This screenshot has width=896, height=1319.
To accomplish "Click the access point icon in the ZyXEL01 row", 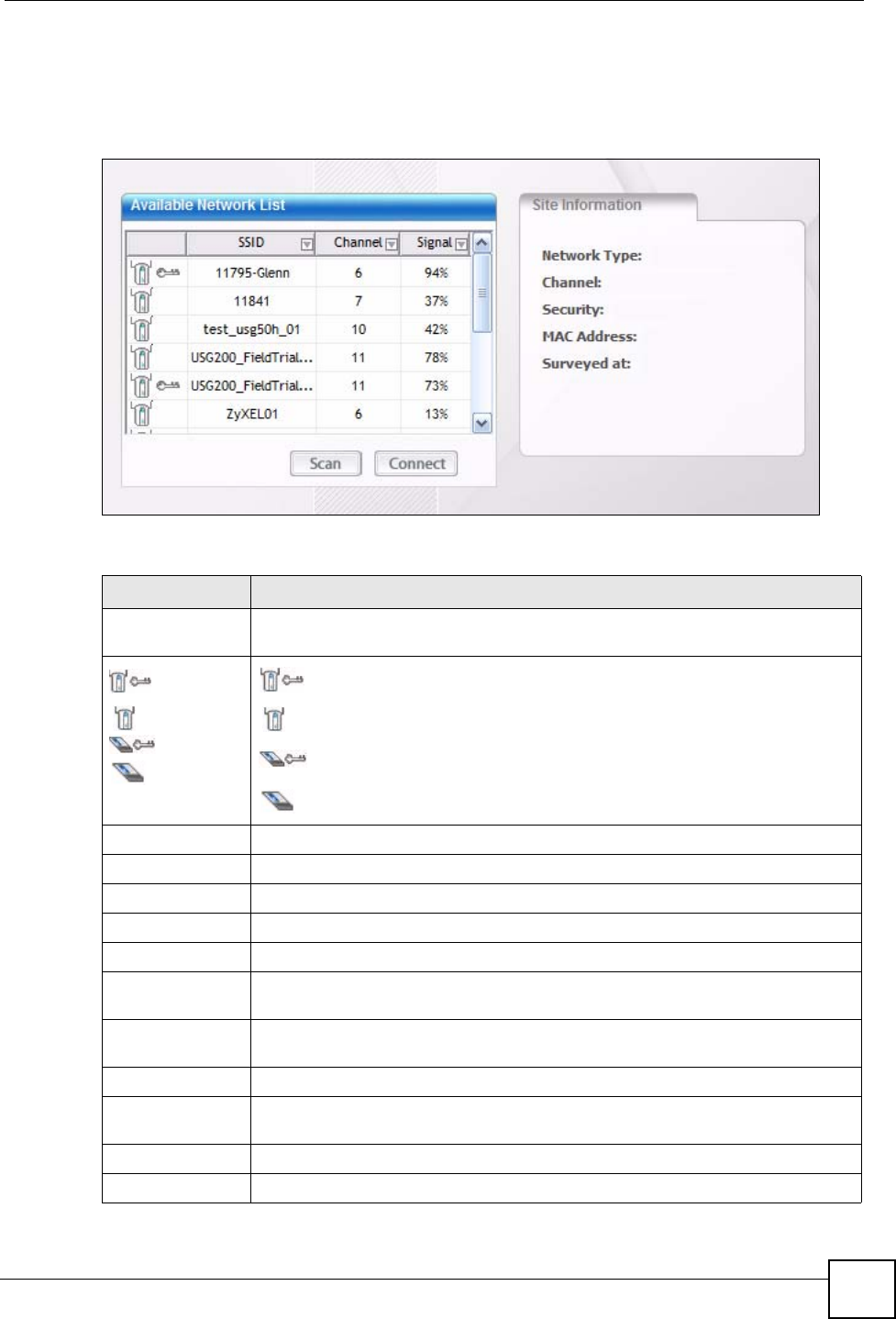I will (140, 415).
